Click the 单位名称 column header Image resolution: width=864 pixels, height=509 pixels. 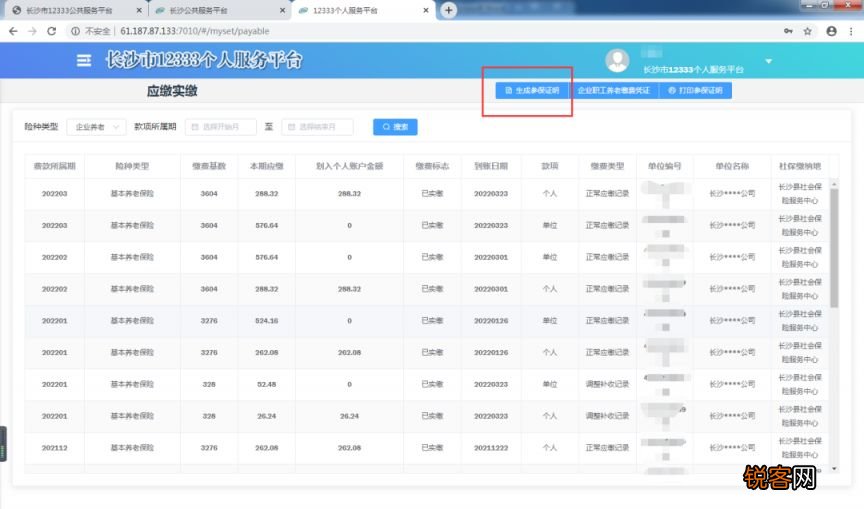point(732,166)
